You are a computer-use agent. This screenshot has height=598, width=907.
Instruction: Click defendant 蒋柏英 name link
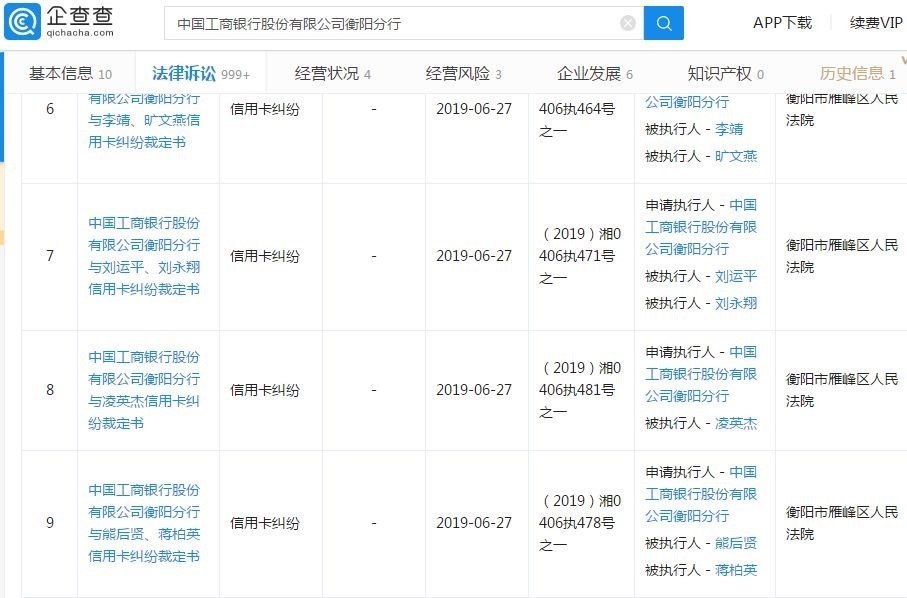pos(736,570)
